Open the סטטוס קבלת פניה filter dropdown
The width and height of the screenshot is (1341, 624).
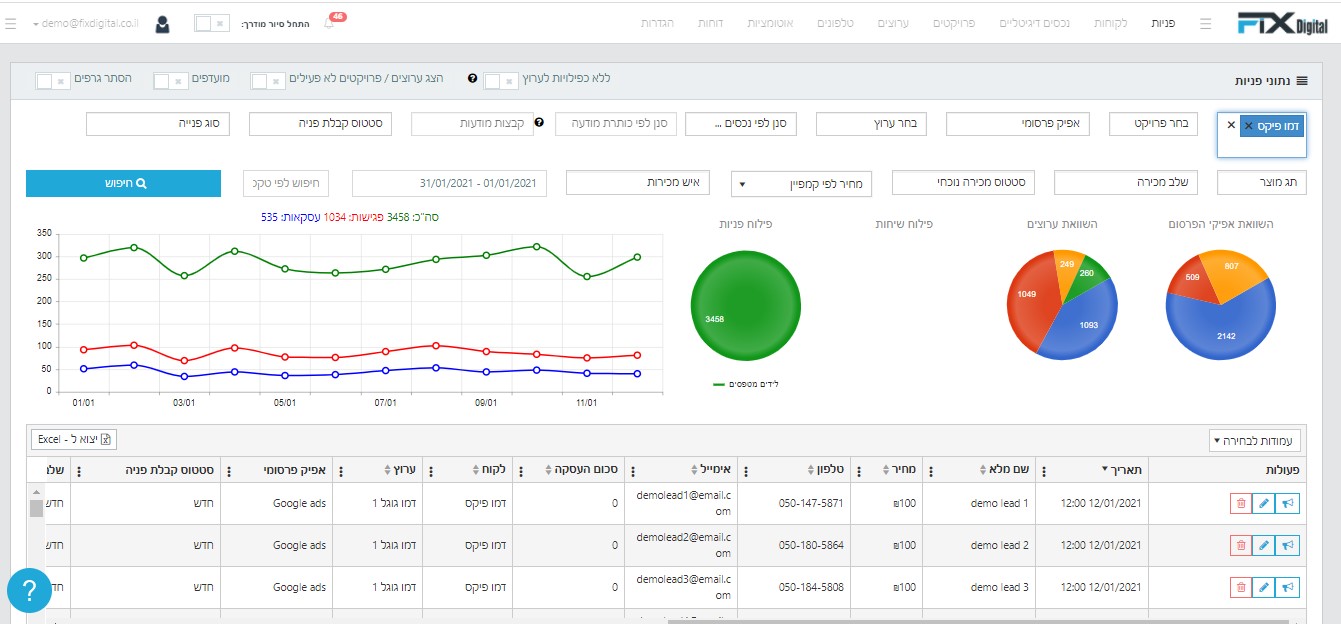321,124
